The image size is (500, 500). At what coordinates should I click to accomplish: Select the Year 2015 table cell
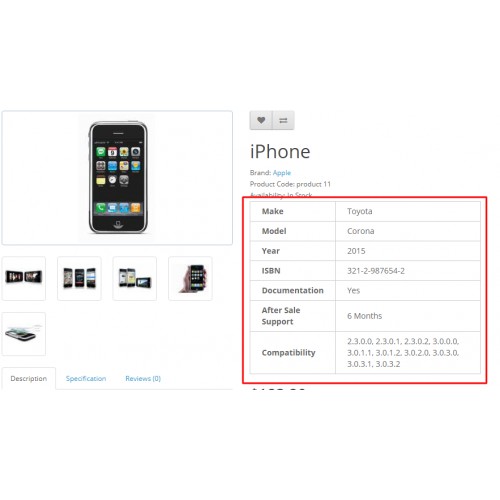[408, 251]
